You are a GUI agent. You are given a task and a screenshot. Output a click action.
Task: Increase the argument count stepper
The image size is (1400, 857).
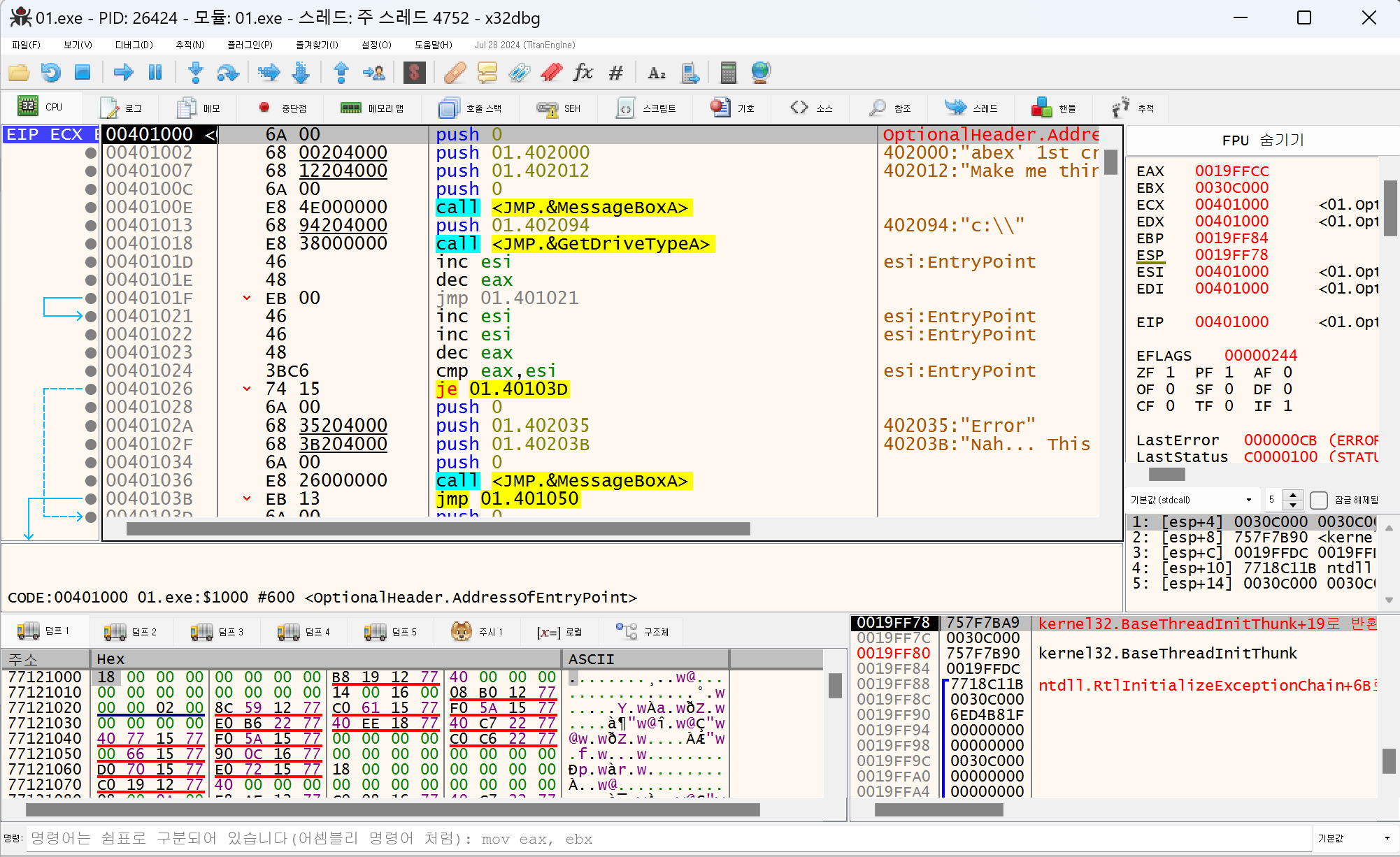1293,495
